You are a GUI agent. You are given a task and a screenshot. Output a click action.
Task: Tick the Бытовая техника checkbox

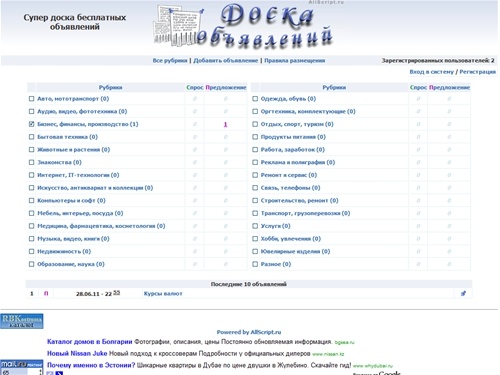pos(31,137)
